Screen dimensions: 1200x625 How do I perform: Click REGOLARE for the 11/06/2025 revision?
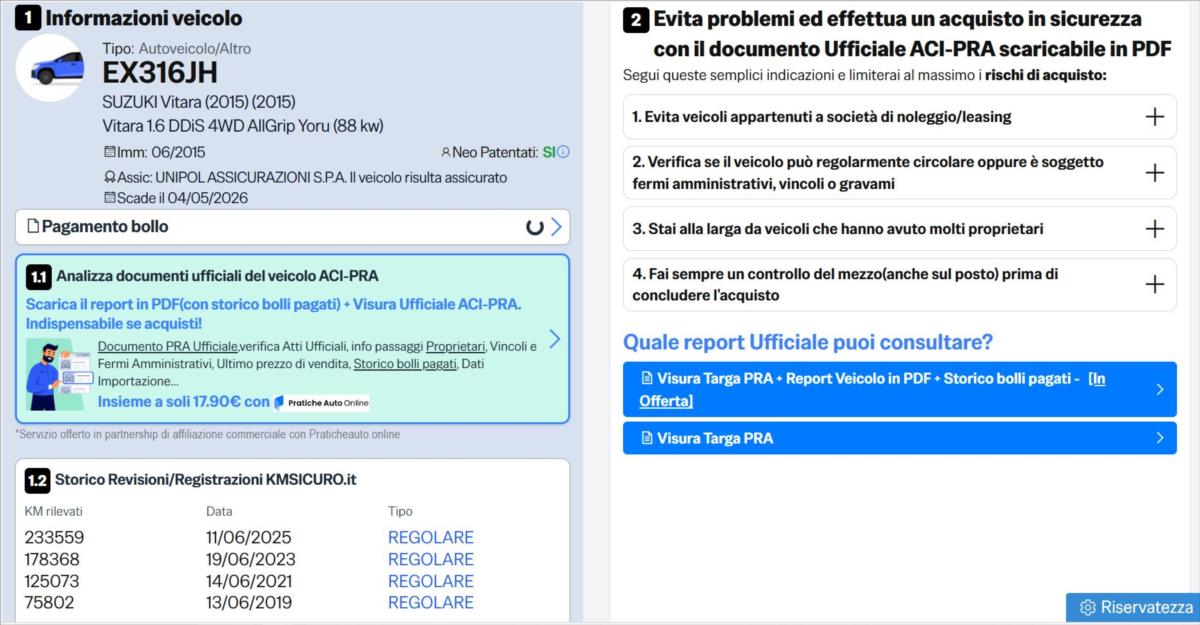point(430,537)
